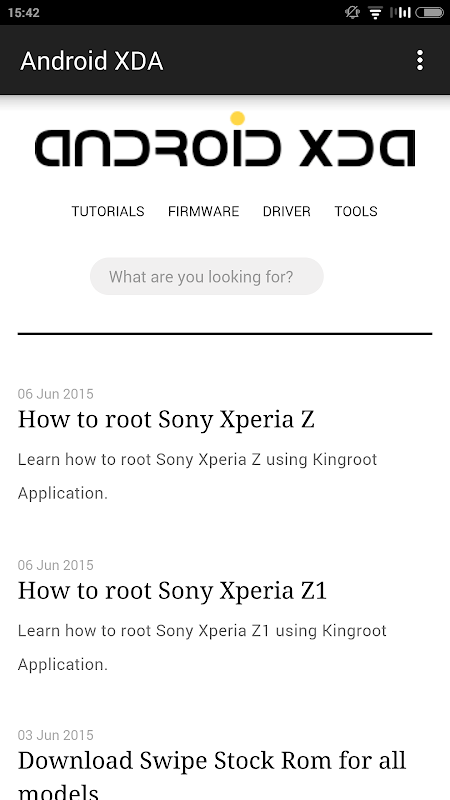Open 'How to root Sony Xperia Z1' article

(x=172, y=591)
